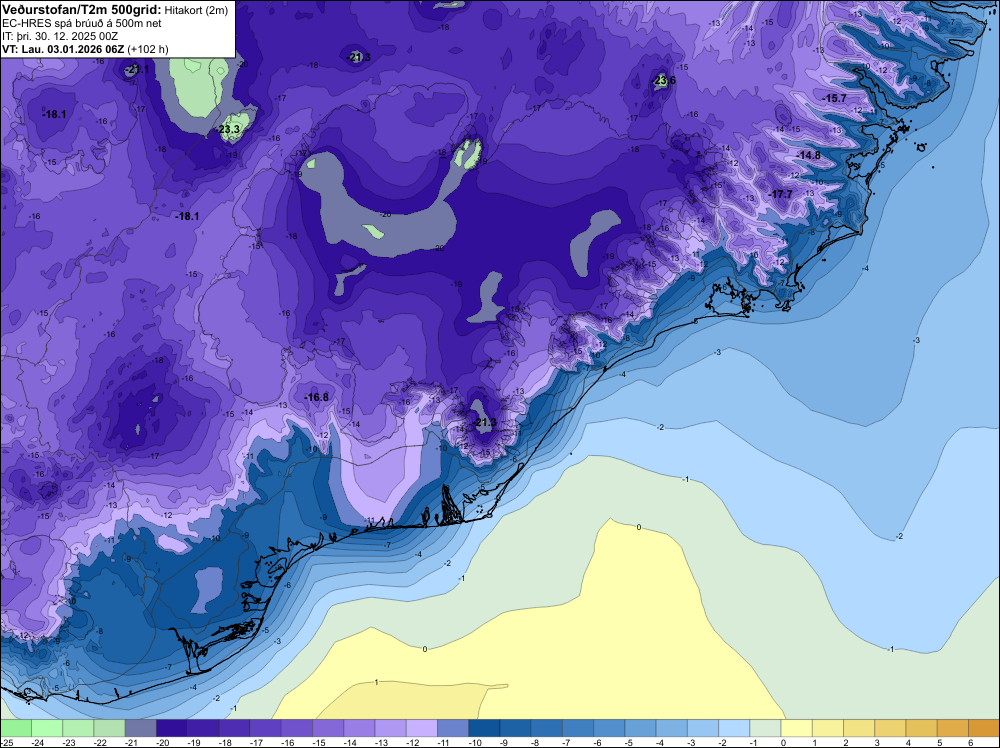Click the Hitakort (2m) label
The image size is (1000, 748).
point(196,10)
